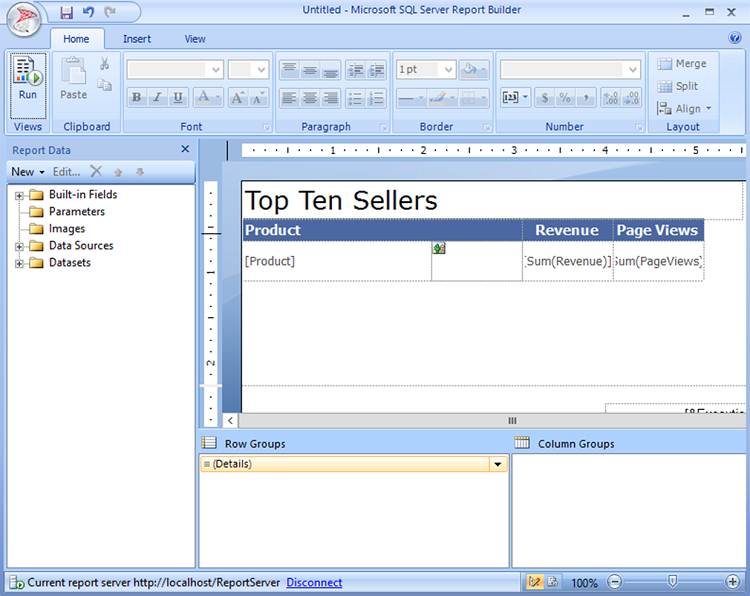Insert numbered list

[376, 98]
